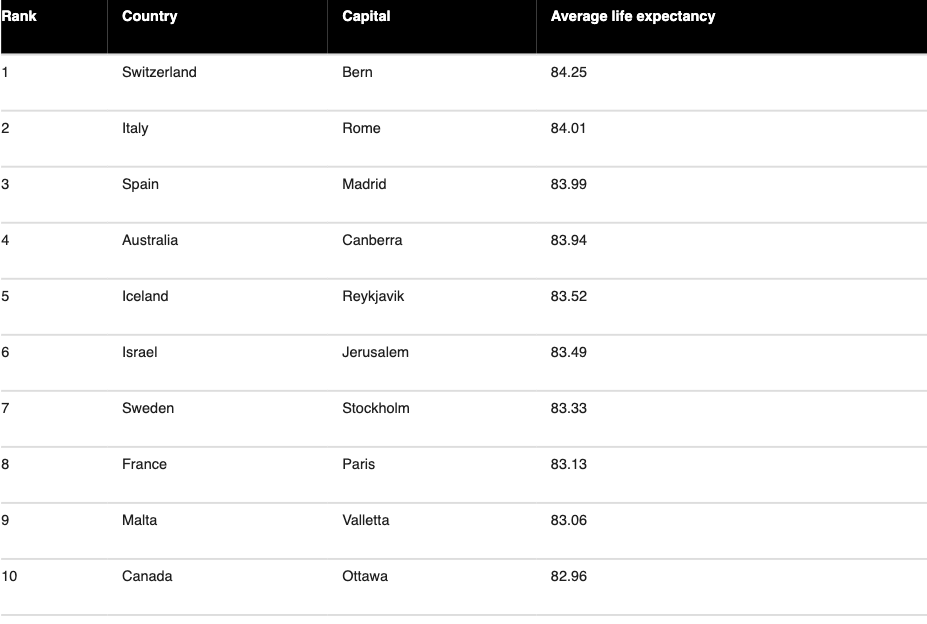Click the Valletta capital cell
This screenshot has height=624, width=927.
365,520
